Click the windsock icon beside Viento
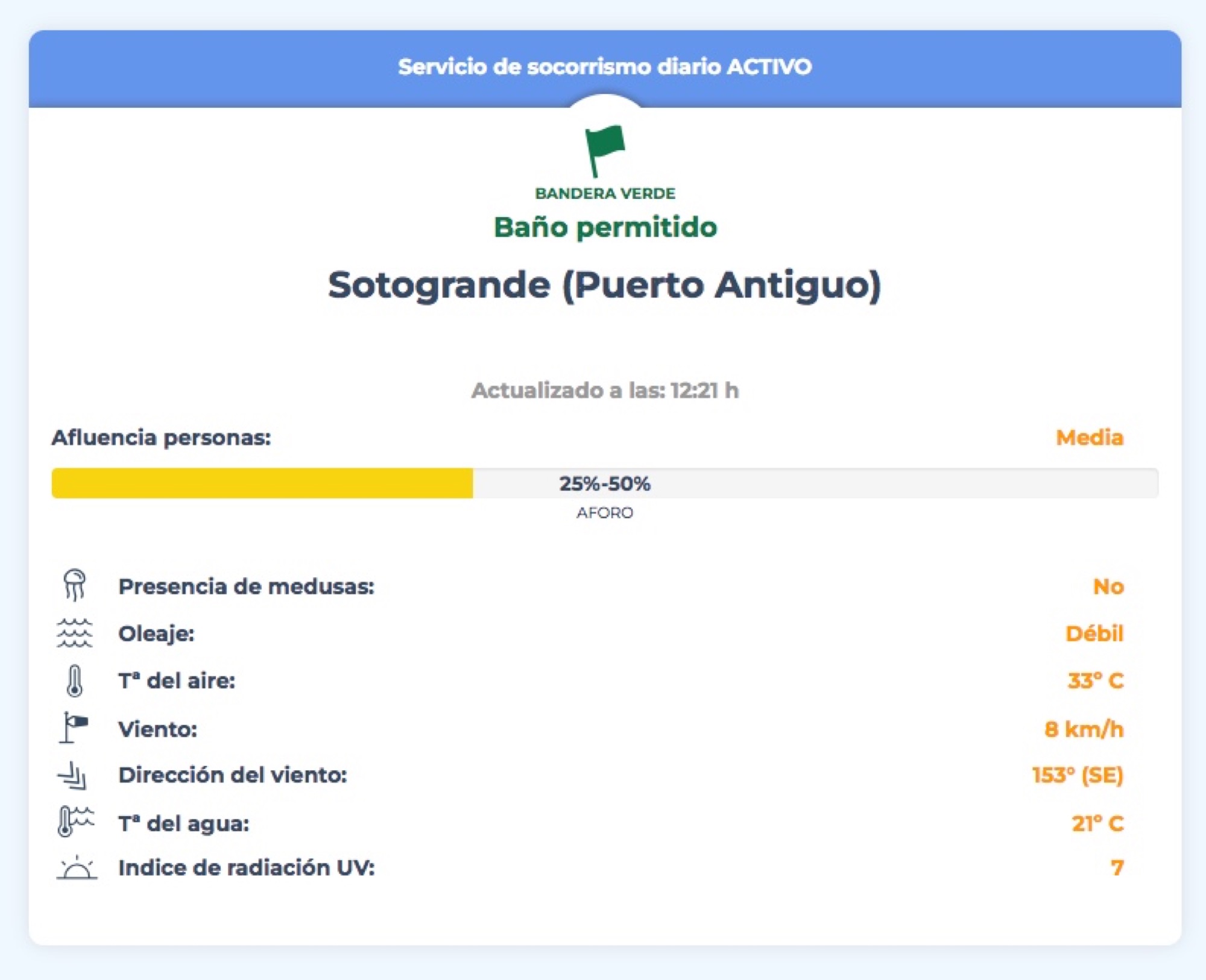The image size is (1206, 980). (x=74, y=727)
